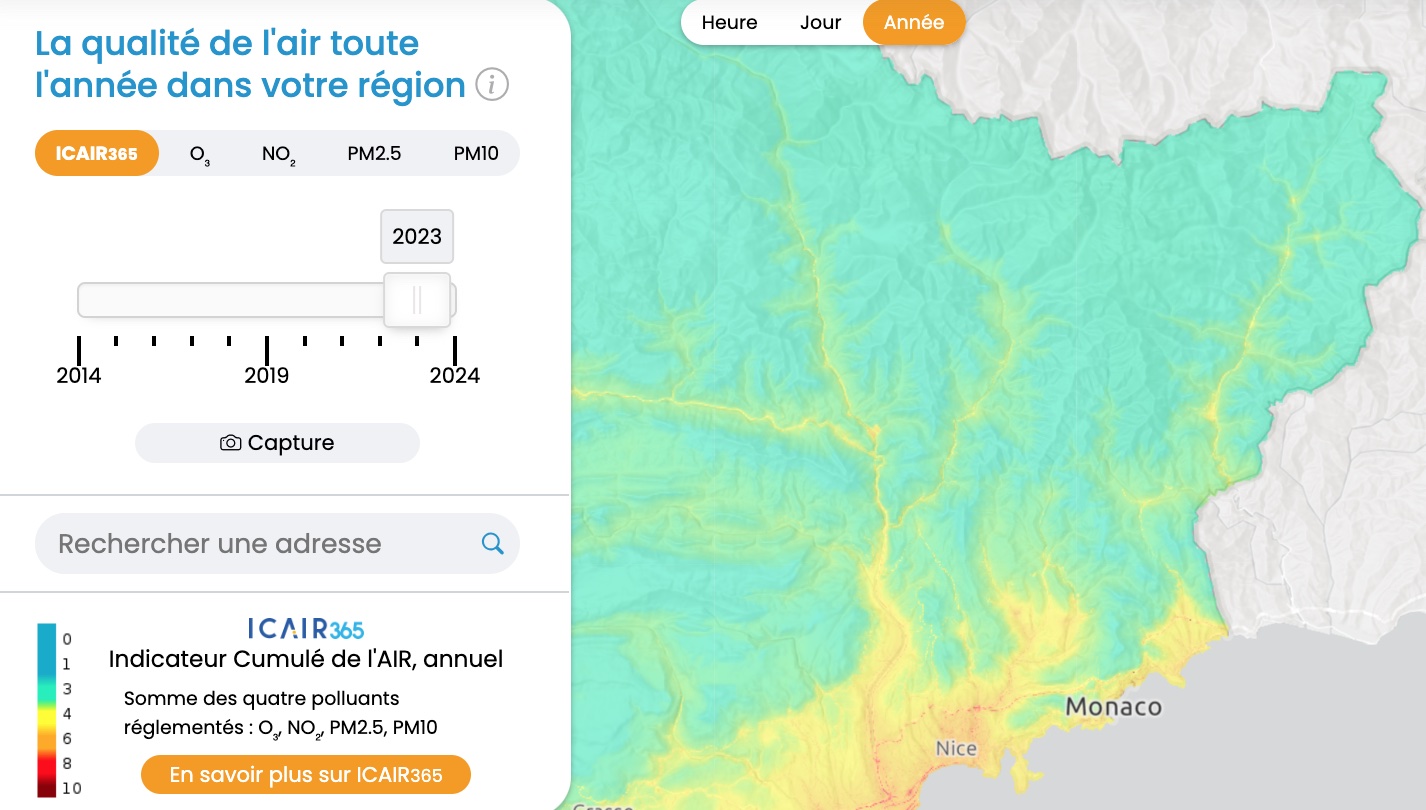Switch to the NO2 pollutant tab
Image resolution: width=1426 pixels, height=810 pixels.
point(279,154)
